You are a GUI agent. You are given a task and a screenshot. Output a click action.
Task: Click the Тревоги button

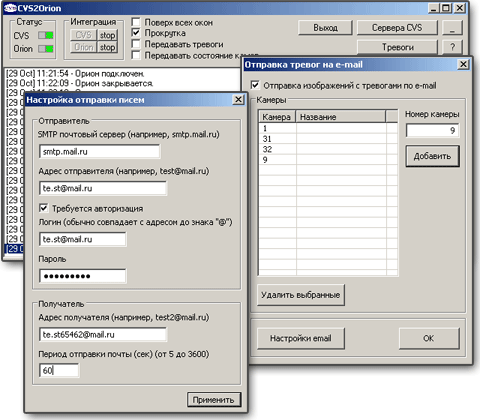pyautogui.click(x=397, y=47)
